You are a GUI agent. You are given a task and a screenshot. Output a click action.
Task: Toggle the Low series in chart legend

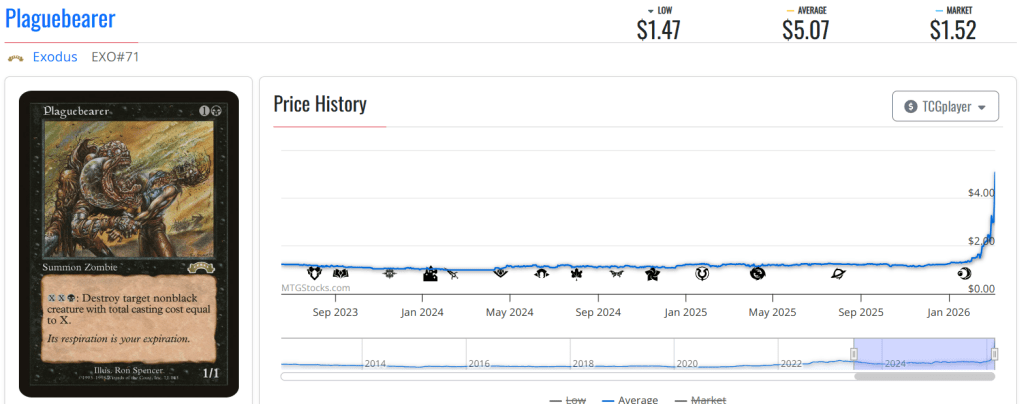point(567,400)
